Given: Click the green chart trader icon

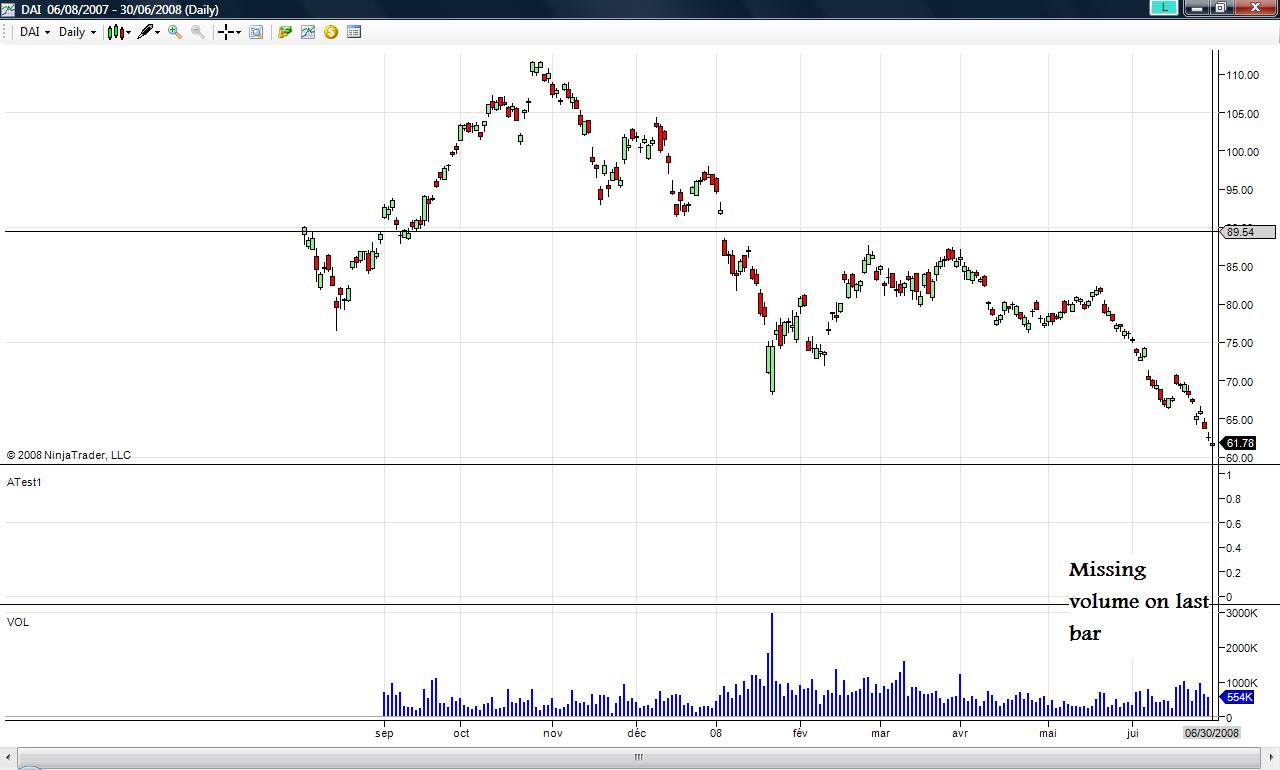Looking at the screenshot, I should [285, 32].
